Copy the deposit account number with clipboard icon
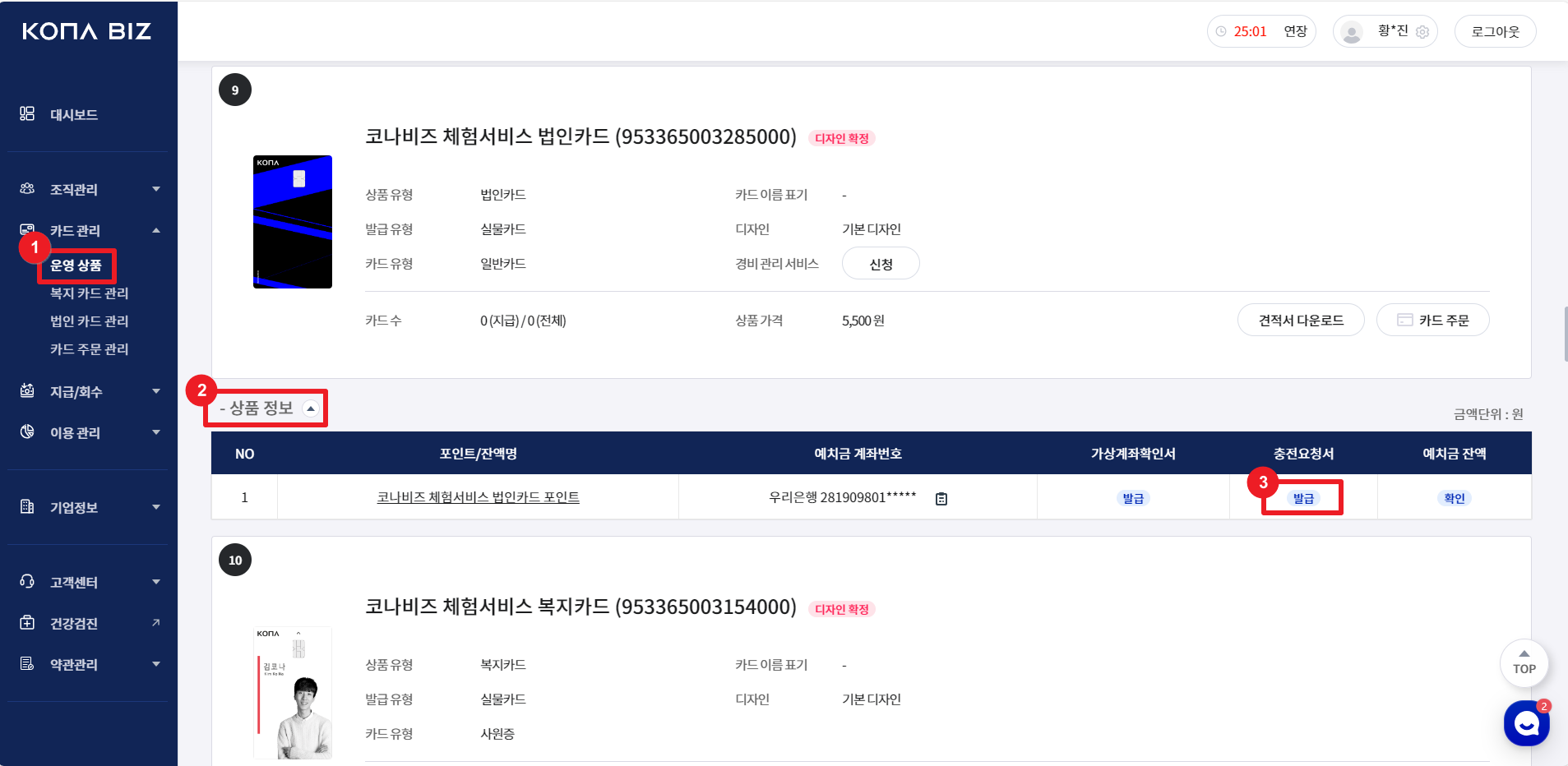The height and width of the screenshot is (766, 1568). [x=941, y=498]
